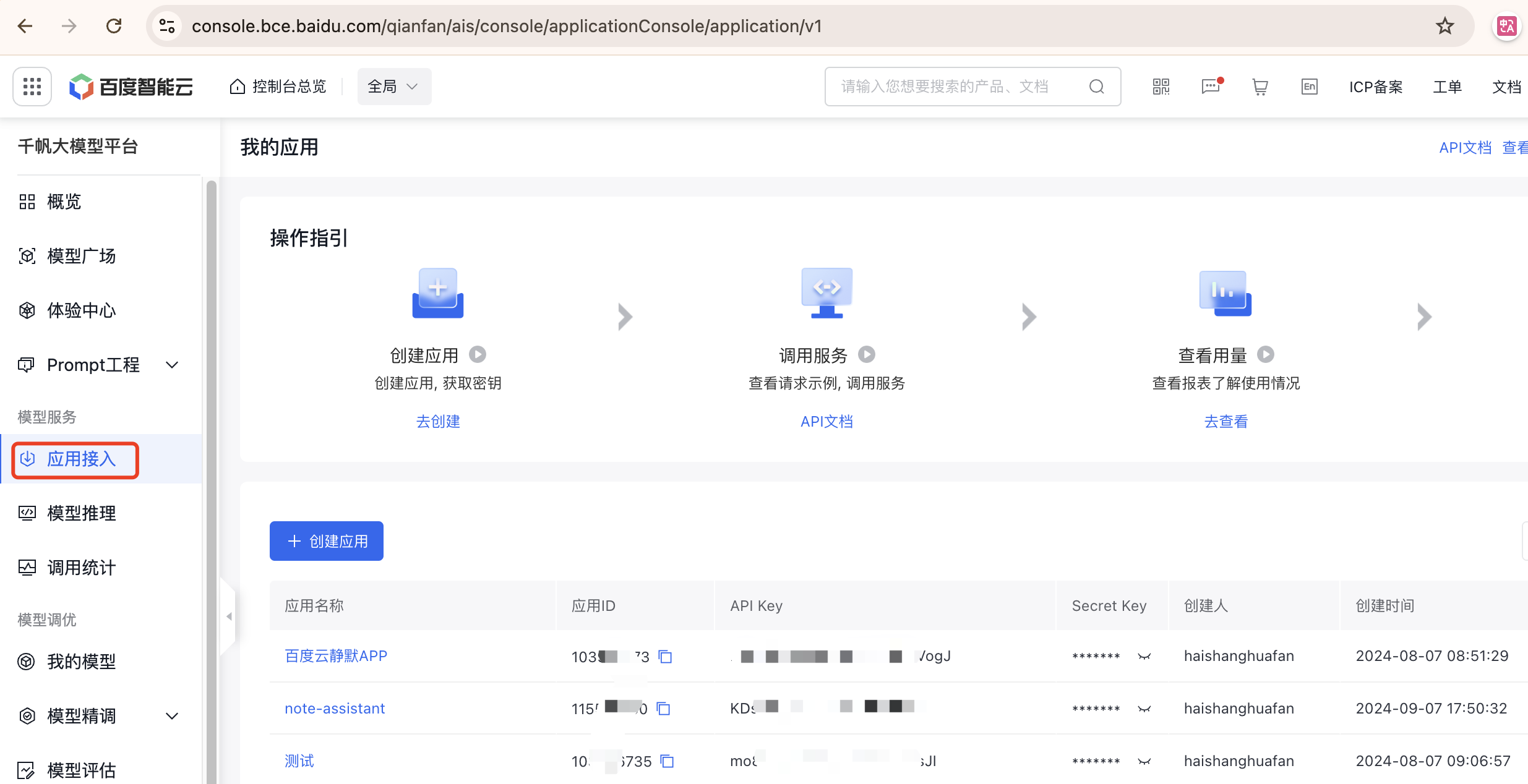
Task: Copy the note-assistant application ID
Action: point(663,709)
